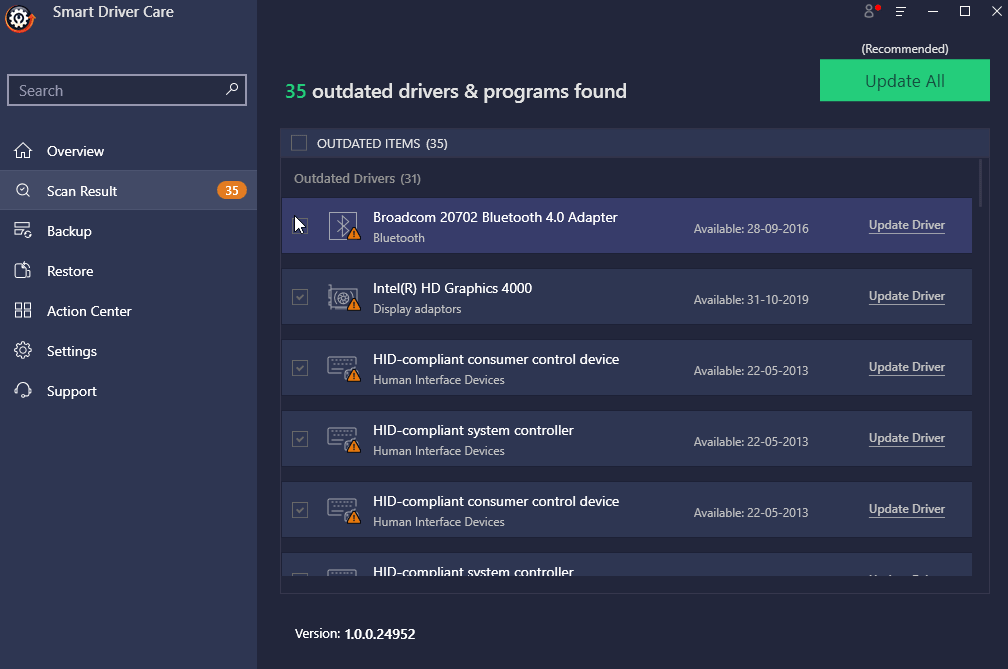Viewport: 1008px width, 669px height.
Task: Select the Broadcom 20702 Bluetooth 4.0 Adapter name
Action: [495, 217]
